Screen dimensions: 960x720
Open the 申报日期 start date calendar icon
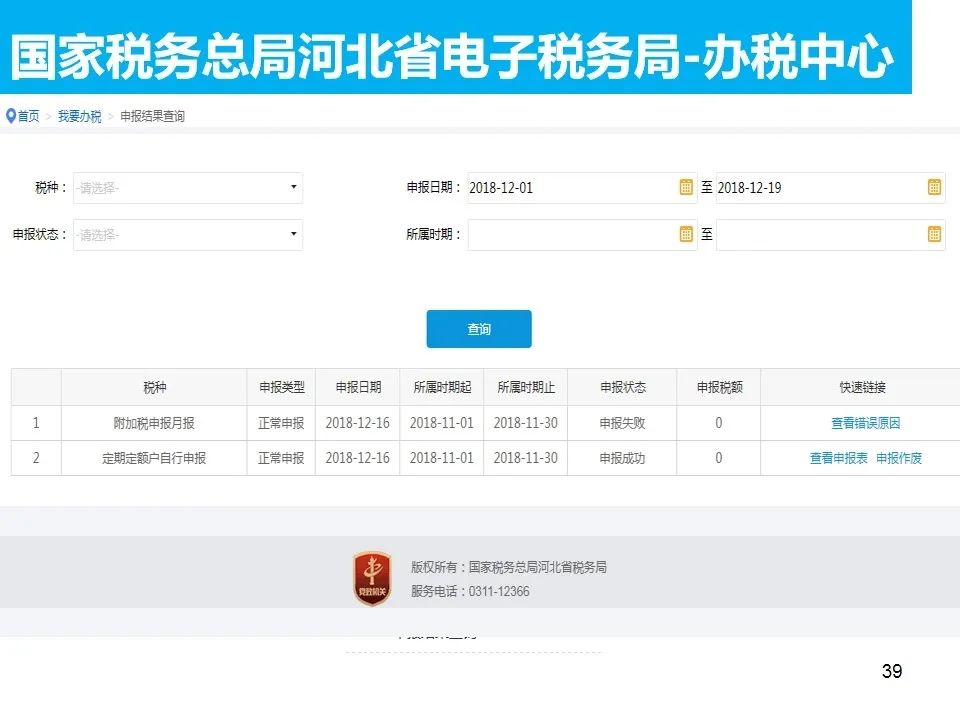(686, 187)
